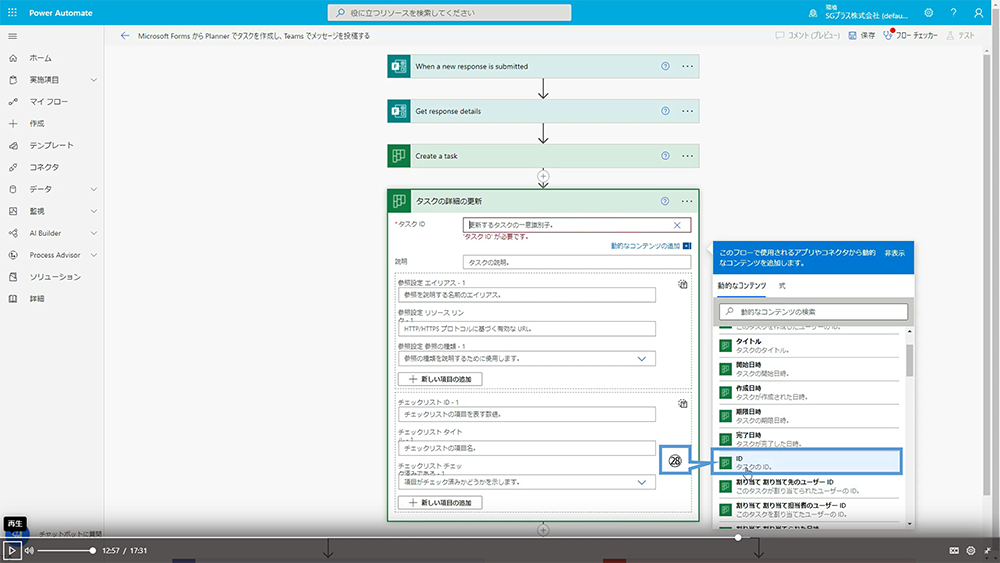Click dynamic content list scrollbar down arrow
Viewport: 1000px width, 563px height.
pyautogui.click(x=909, y=524)
